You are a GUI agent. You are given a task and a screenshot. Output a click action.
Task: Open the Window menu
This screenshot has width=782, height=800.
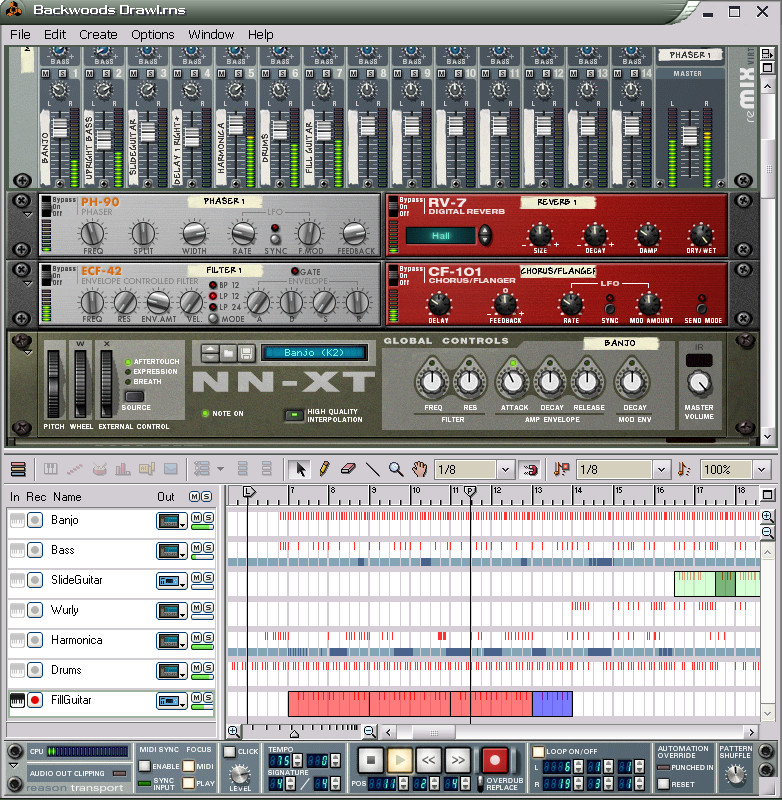coord(211,35)
